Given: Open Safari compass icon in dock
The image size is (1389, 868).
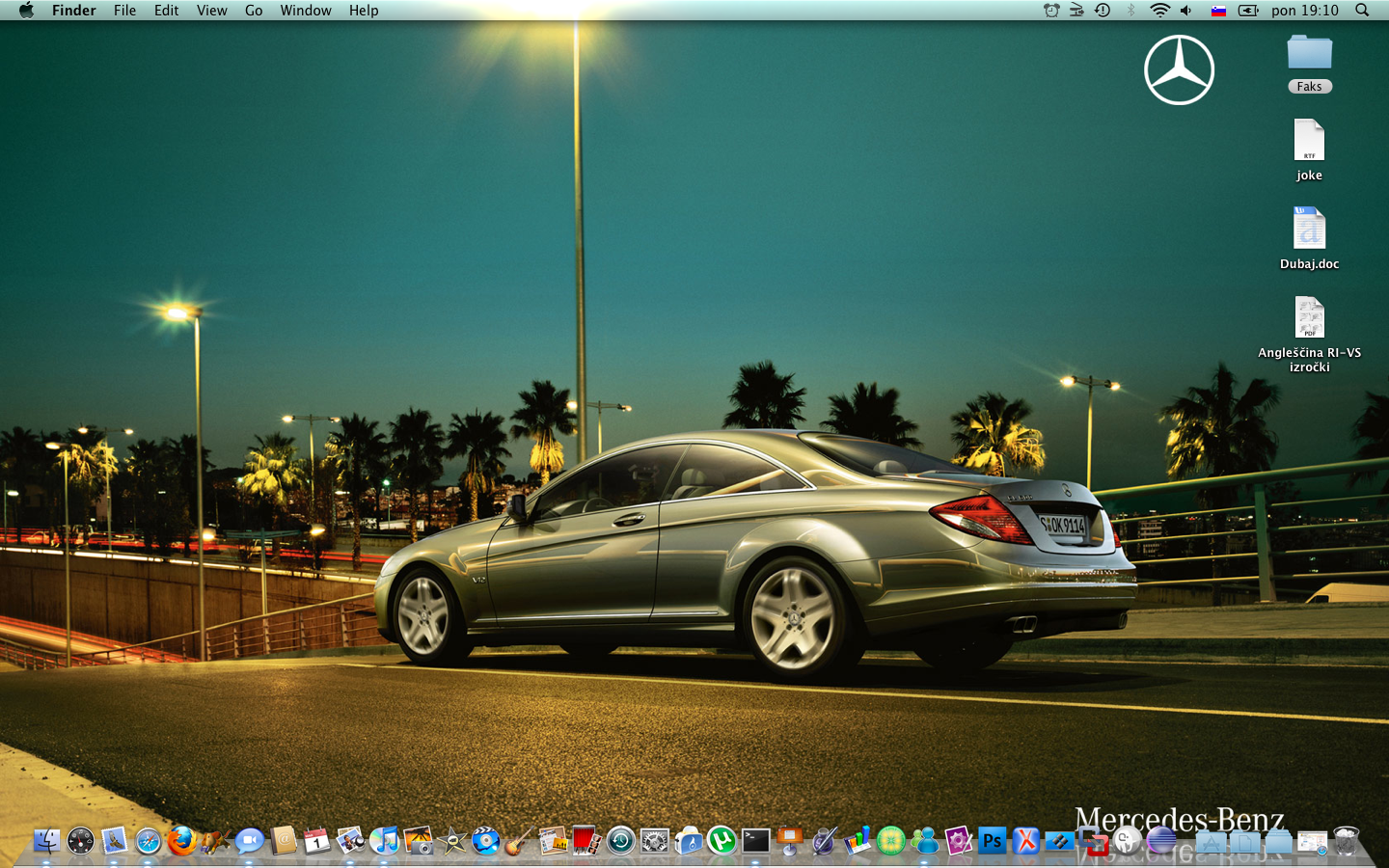Looking at the screenshot, I should 148,841.
